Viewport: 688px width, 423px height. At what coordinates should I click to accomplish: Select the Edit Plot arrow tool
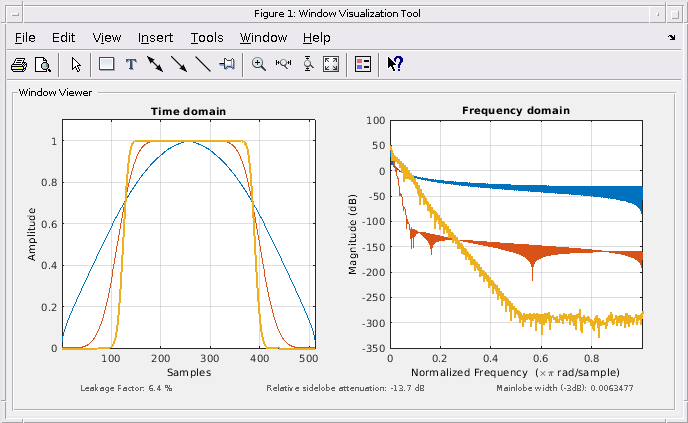pos(76,65)
